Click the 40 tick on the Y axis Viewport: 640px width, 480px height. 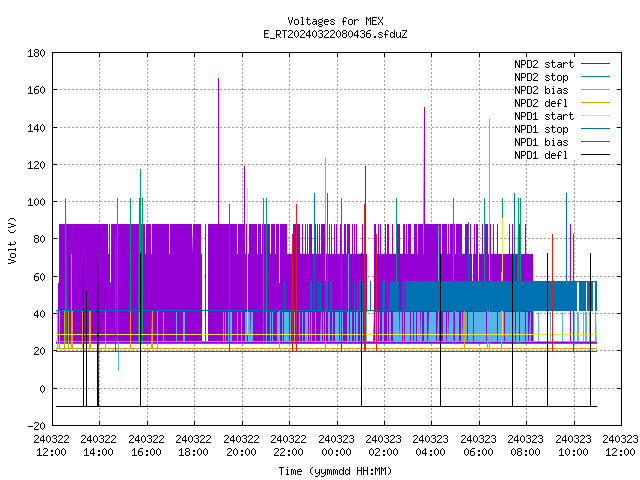tap(39, 314)
